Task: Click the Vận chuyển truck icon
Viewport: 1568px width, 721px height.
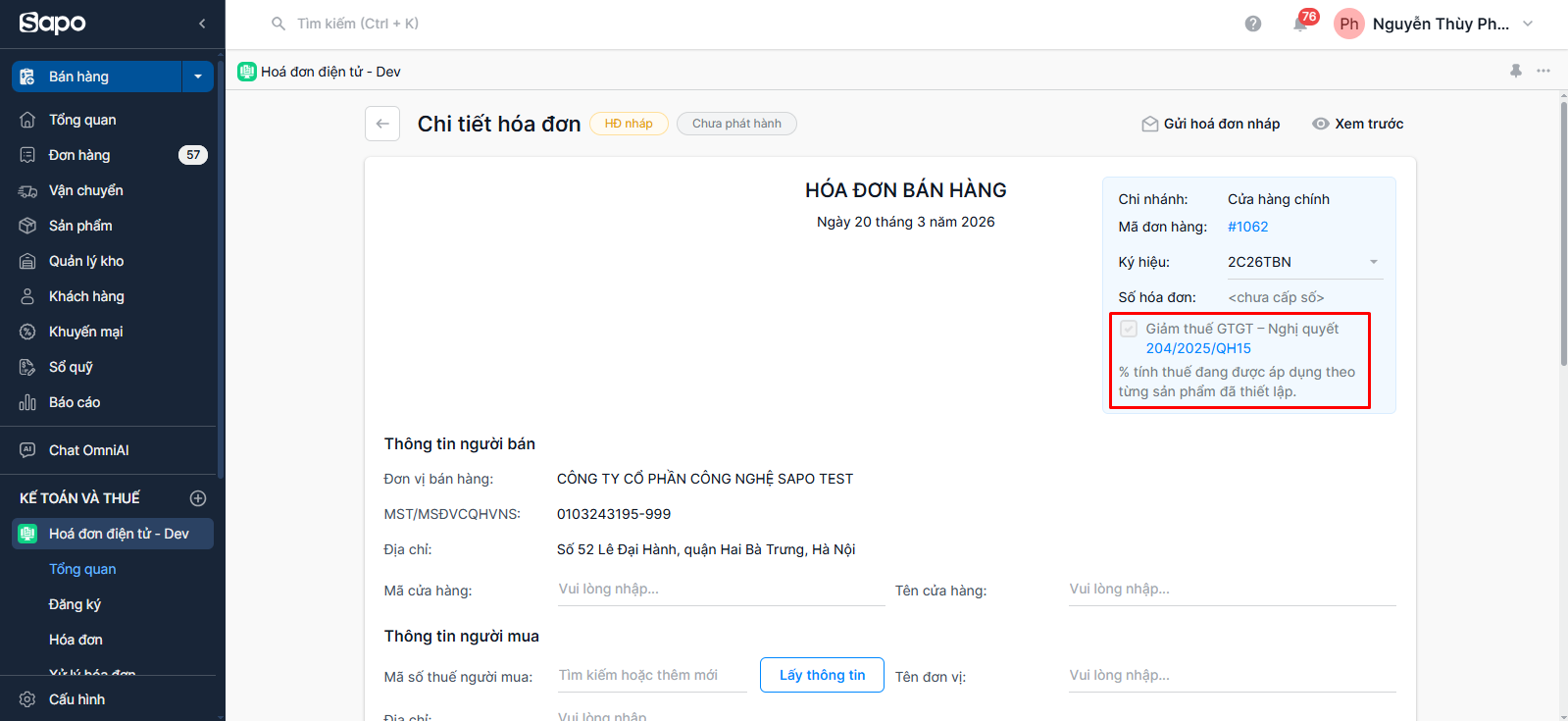Action: [27, 190]
